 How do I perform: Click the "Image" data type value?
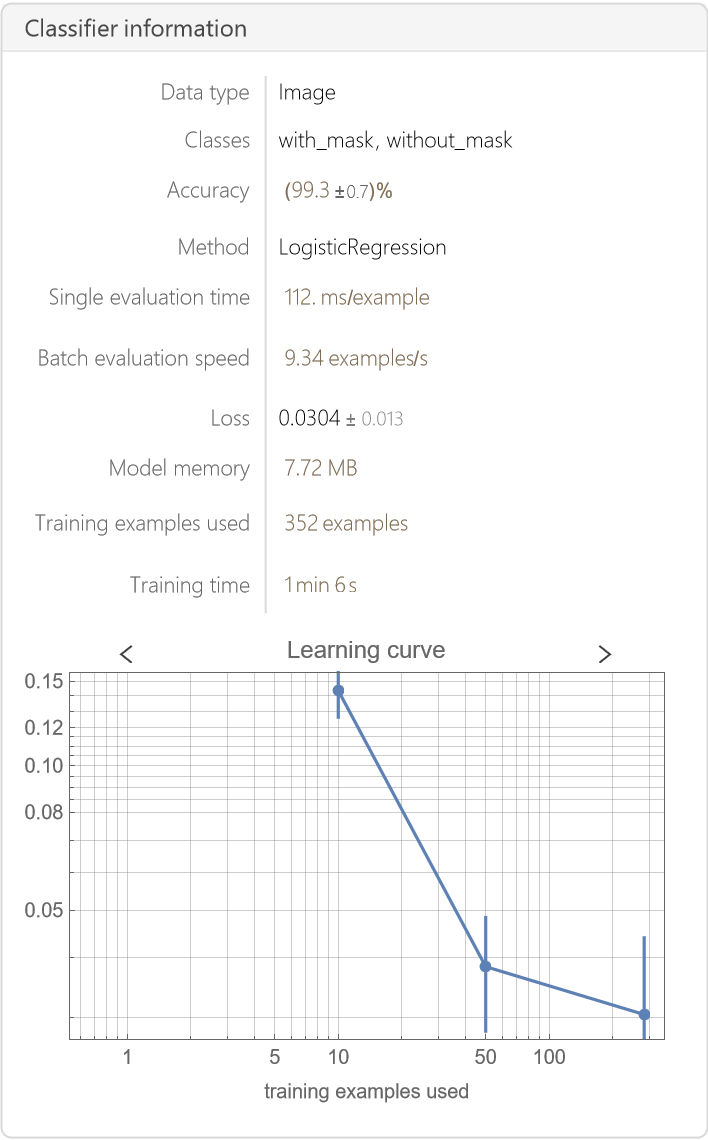click(307, 93)
